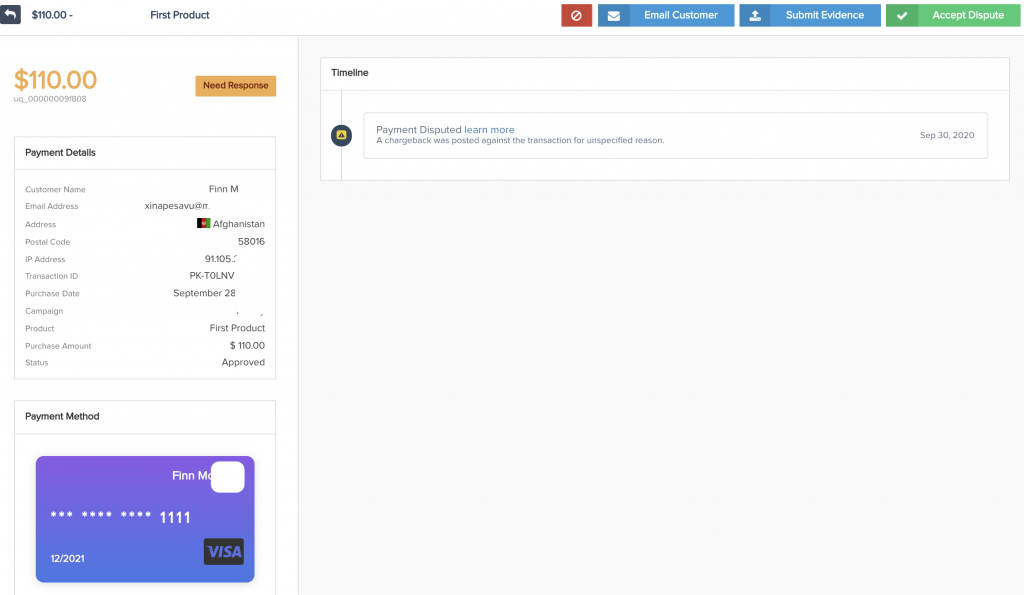Click the Sep 30, 2020 timeline date
The image size is (1024, 595).
pyautogui.click(x=946, y=135)
